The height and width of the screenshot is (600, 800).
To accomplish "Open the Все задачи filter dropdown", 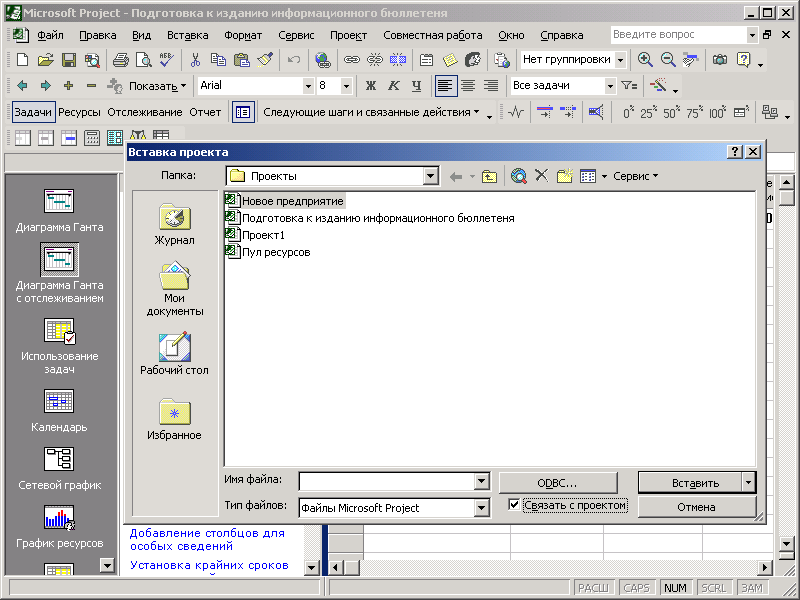I will pos(610,86).
